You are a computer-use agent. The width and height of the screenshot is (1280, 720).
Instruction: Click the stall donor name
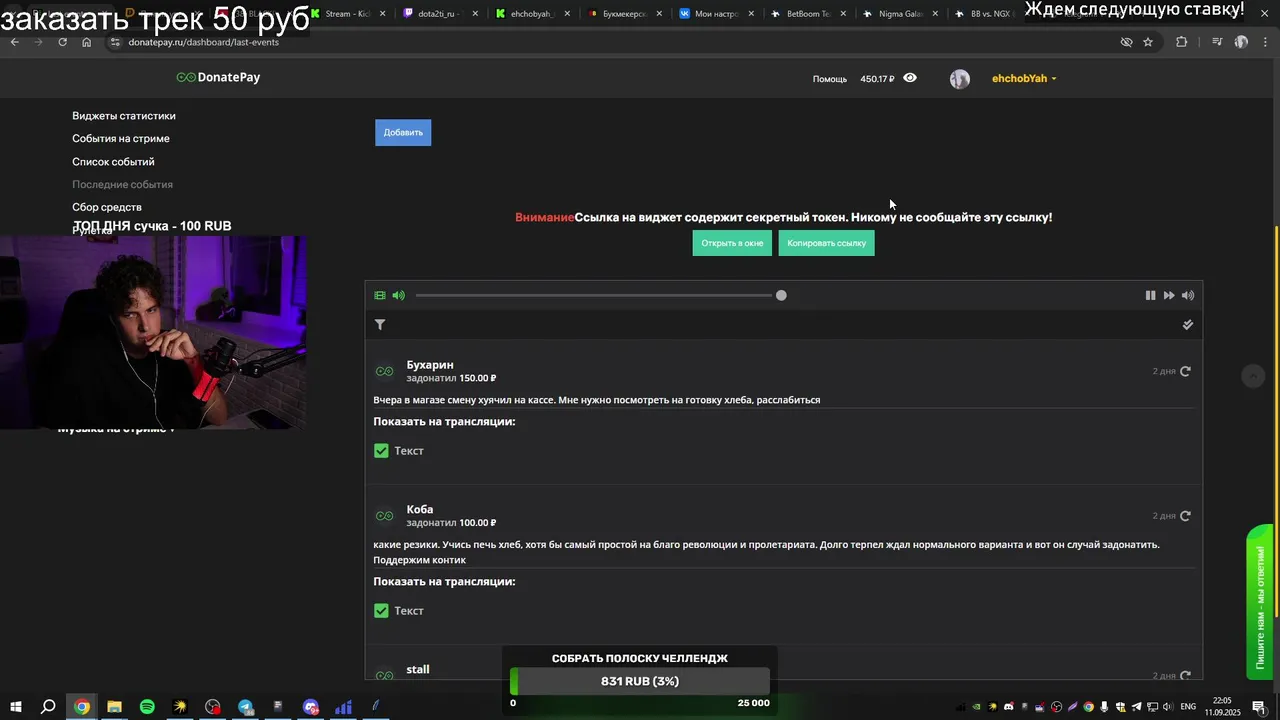(x=418, y=670)
